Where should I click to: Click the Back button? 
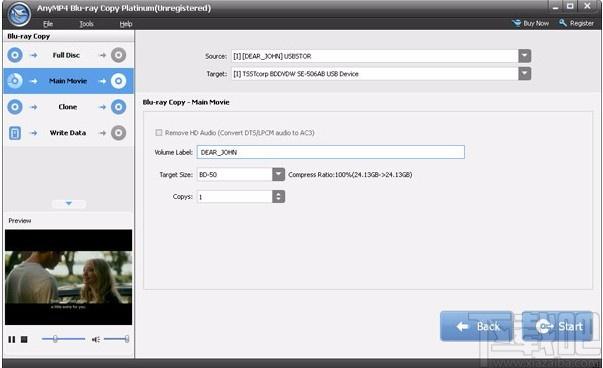click(x=477, y=326)
